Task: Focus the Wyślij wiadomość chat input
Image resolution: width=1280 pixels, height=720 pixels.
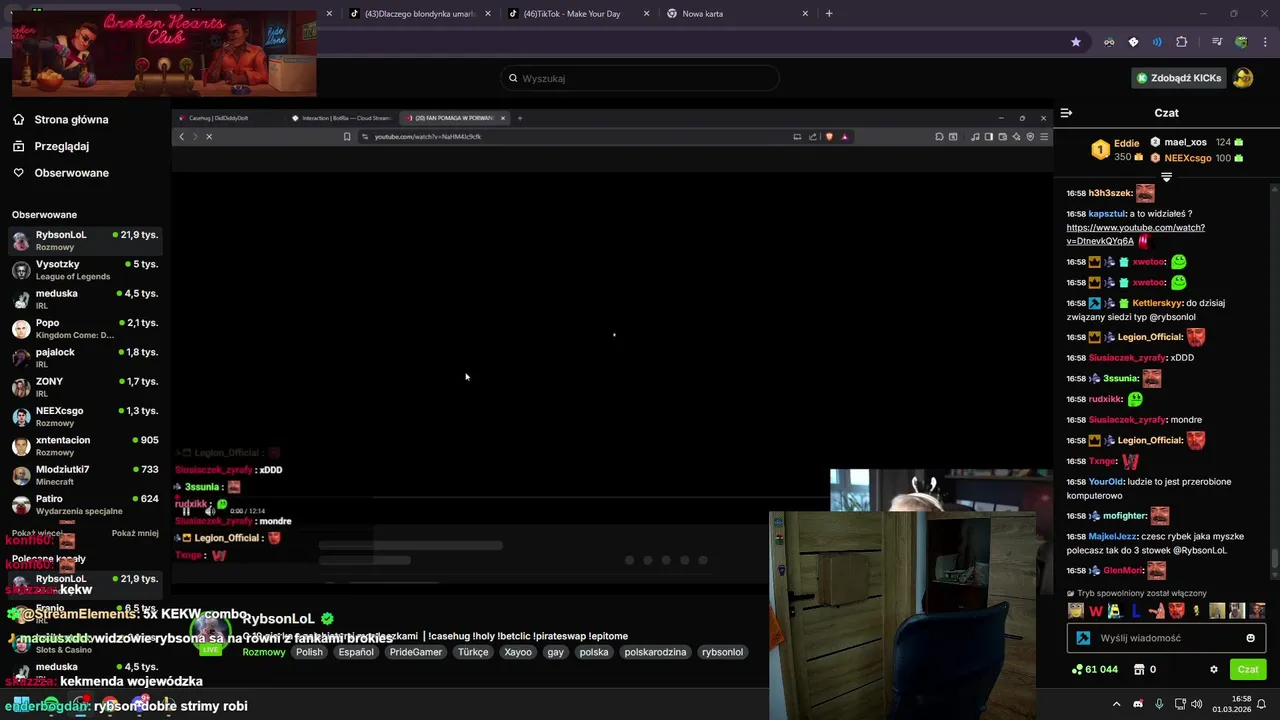Action: (x=1166, y=638)
